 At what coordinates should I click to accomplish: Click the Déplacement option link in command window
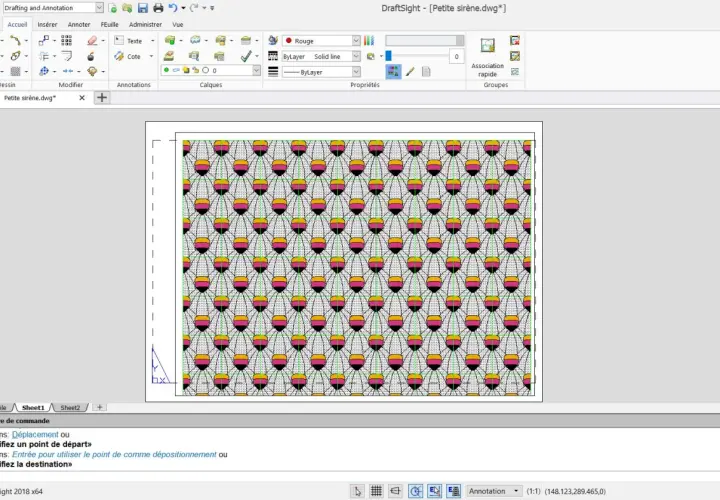pyautogui.click(x=35, y=434)
